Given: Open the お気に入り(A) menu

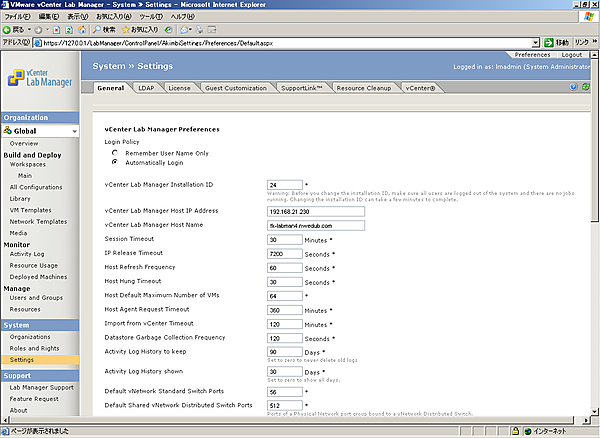Looking at the screenshot, I should tap(114, 16).
